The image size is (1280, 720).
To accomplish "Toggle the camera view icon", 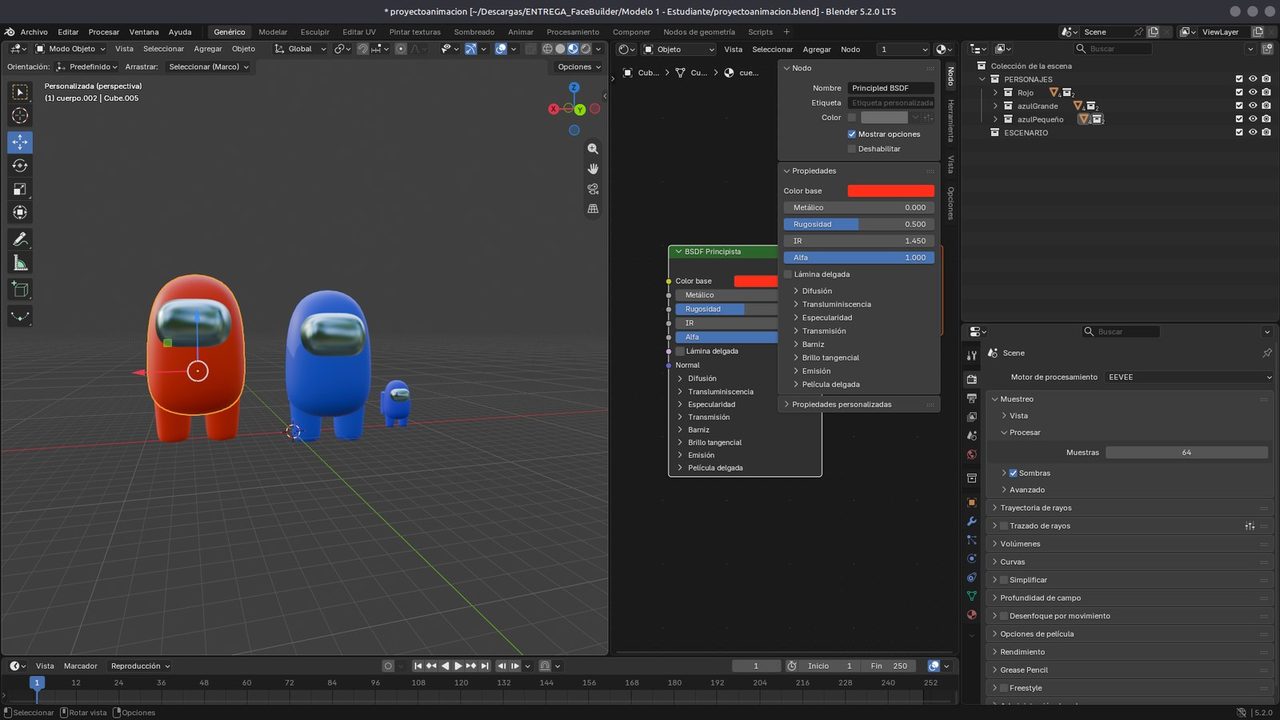I will [x=593, y=189].
